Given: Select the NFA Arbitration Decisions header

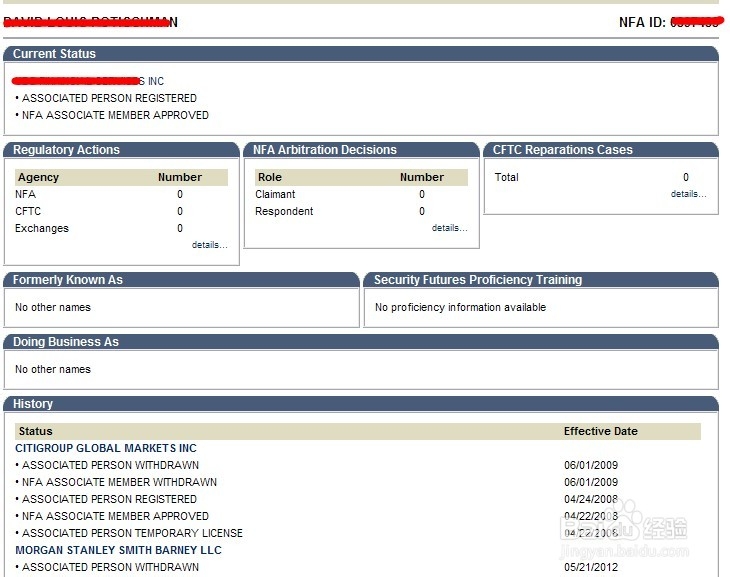Looking at the screenshot, I should click(x=362, y=149).
